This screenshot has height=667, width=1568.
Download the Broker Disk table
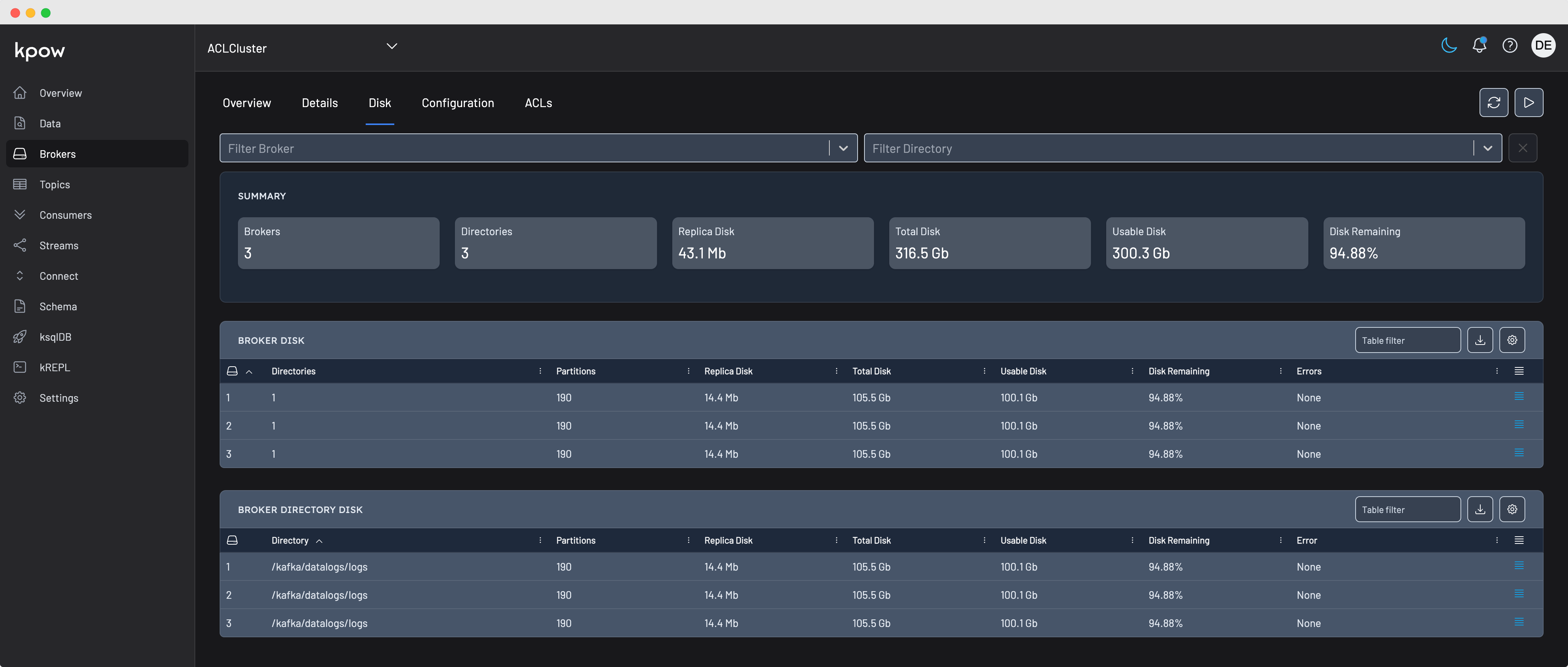tap(1480, 340)
